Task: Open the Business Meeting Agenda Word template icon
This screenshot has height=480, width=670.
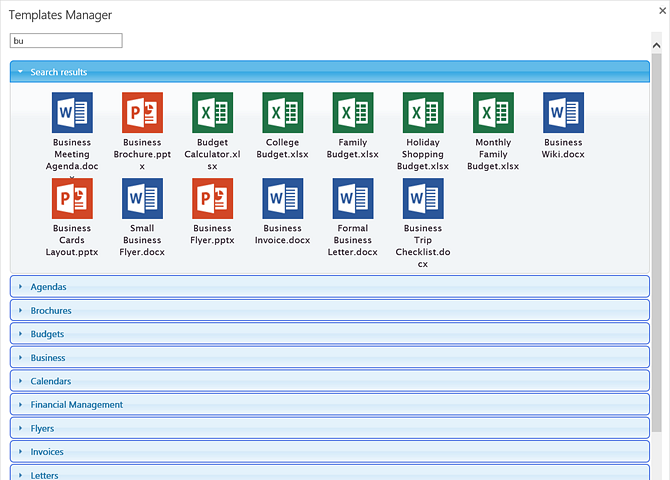Action: [x=72, y=112]
